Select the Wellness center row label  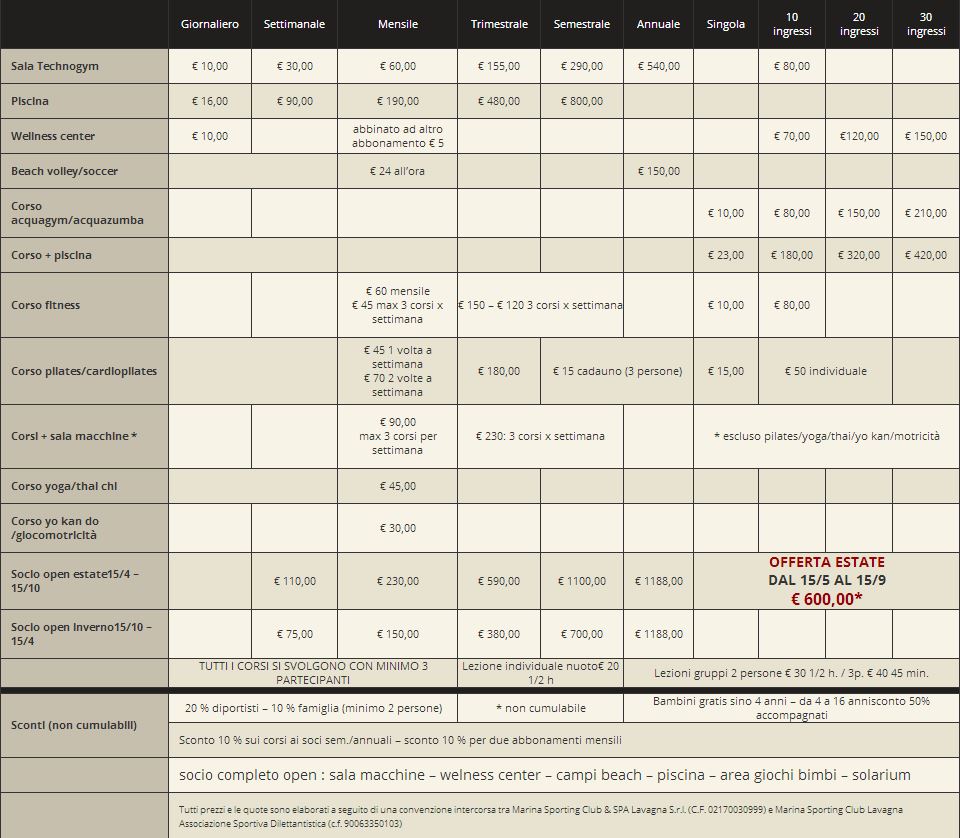click(x=53, y=136)
